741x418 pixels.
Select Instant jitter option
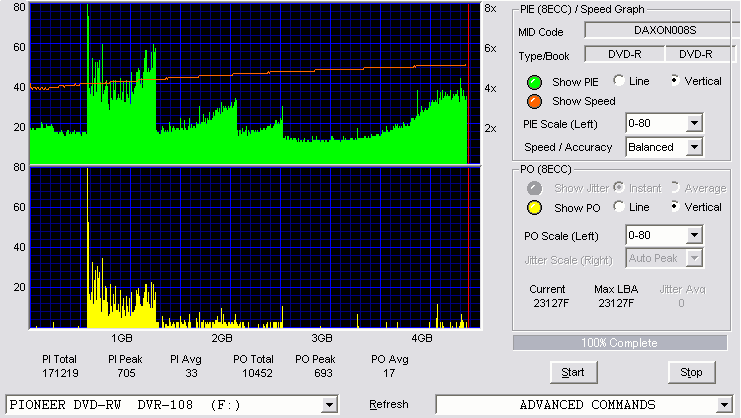[x=619, y=187]
